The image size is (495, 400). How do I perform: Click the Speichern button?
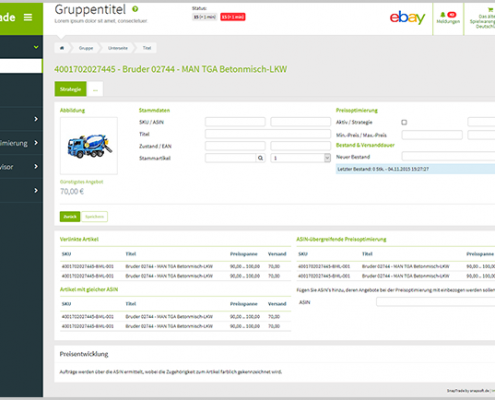(x=94, y=217)
